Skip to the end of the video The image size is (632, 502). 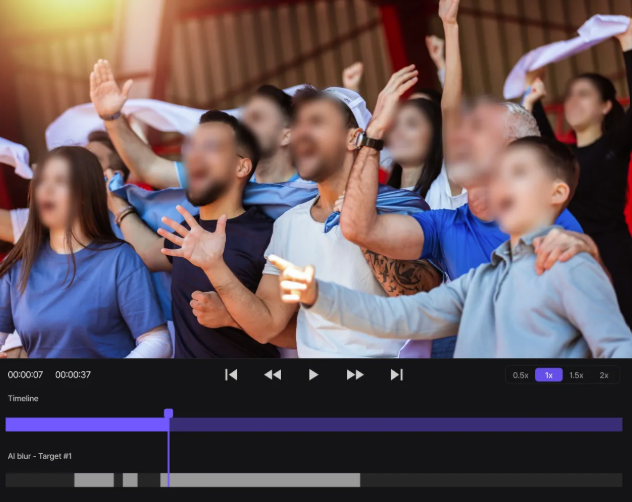pos(396,375)
